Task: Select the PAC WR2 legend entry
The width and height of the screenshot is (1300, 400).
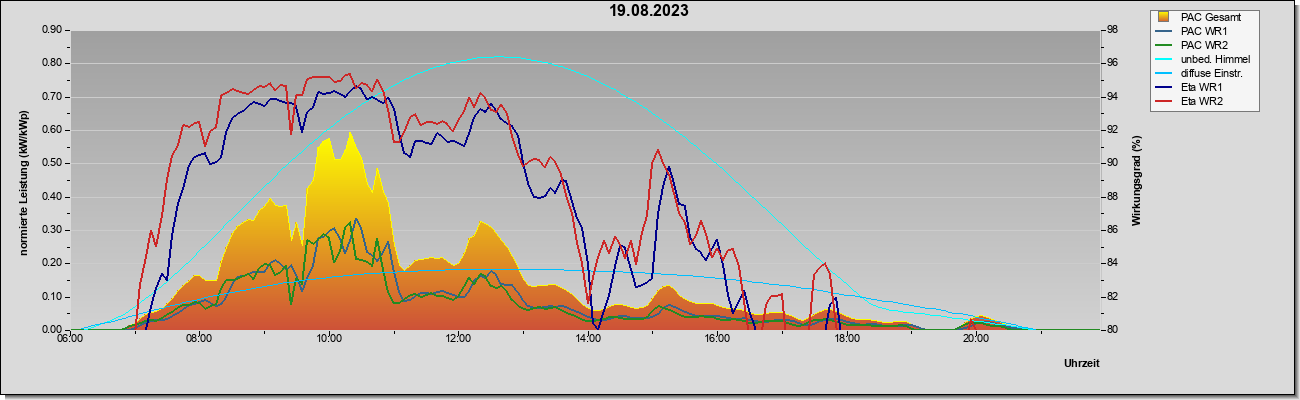Action: 1203,45
